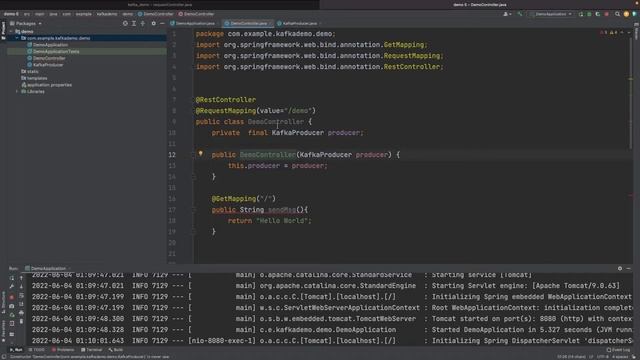
Task: Select DemoController class in project tree
Action: [46, 58]
